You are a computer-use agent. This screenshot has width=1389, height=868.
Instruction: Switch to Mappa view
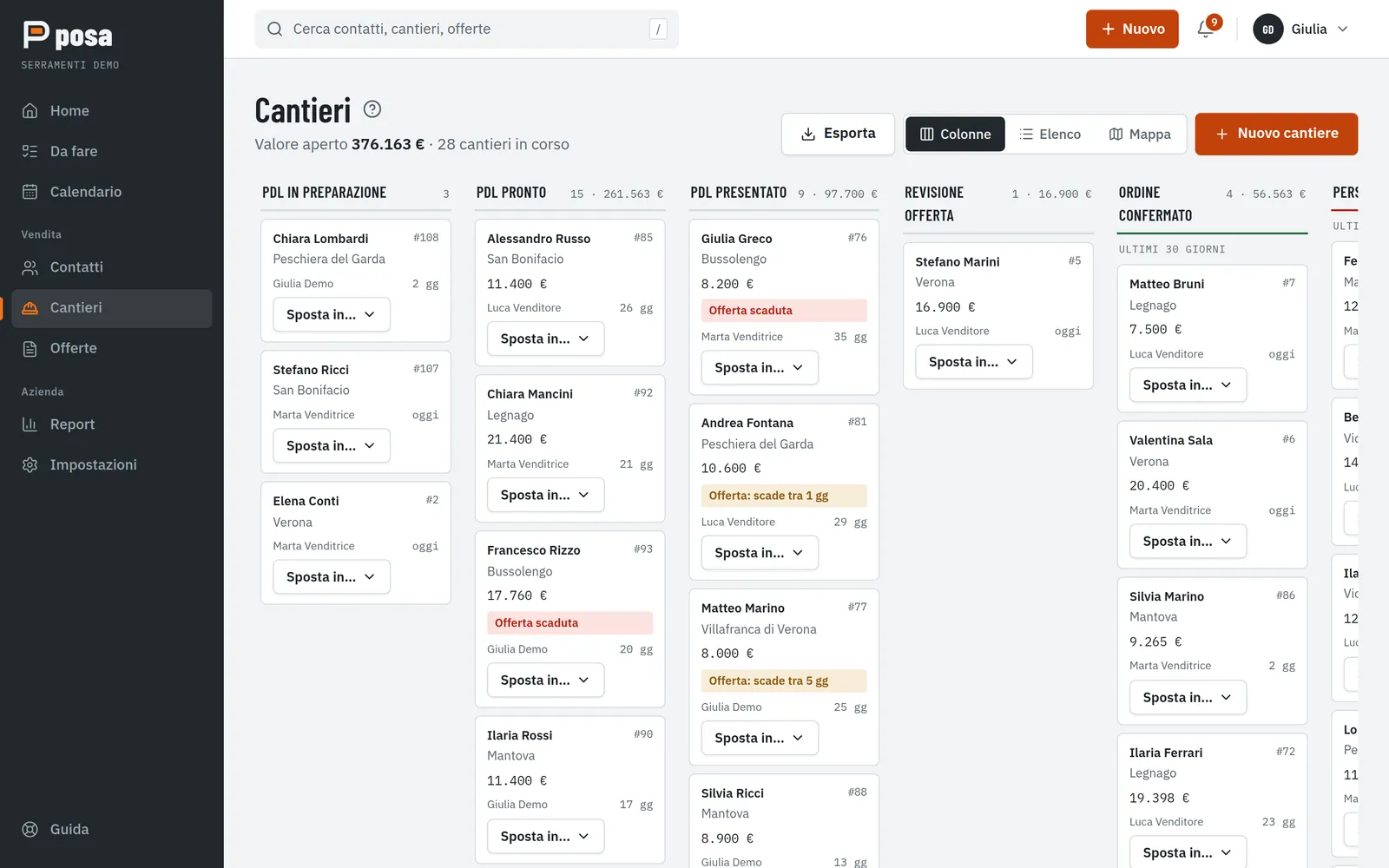pyautogui.click(x=1140, y=135)
